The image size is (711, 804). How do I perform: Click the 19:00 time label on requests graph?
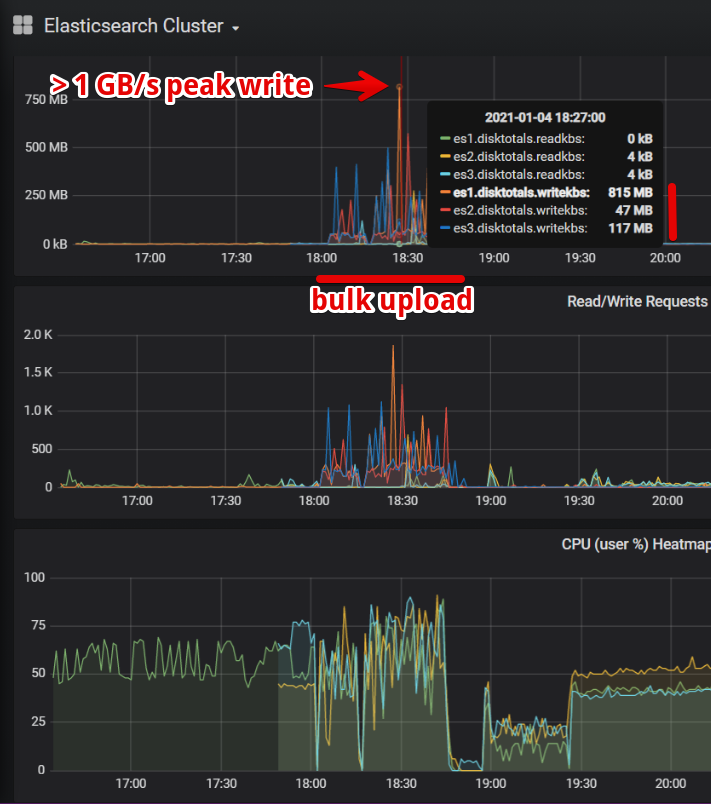tap(491, 500)
